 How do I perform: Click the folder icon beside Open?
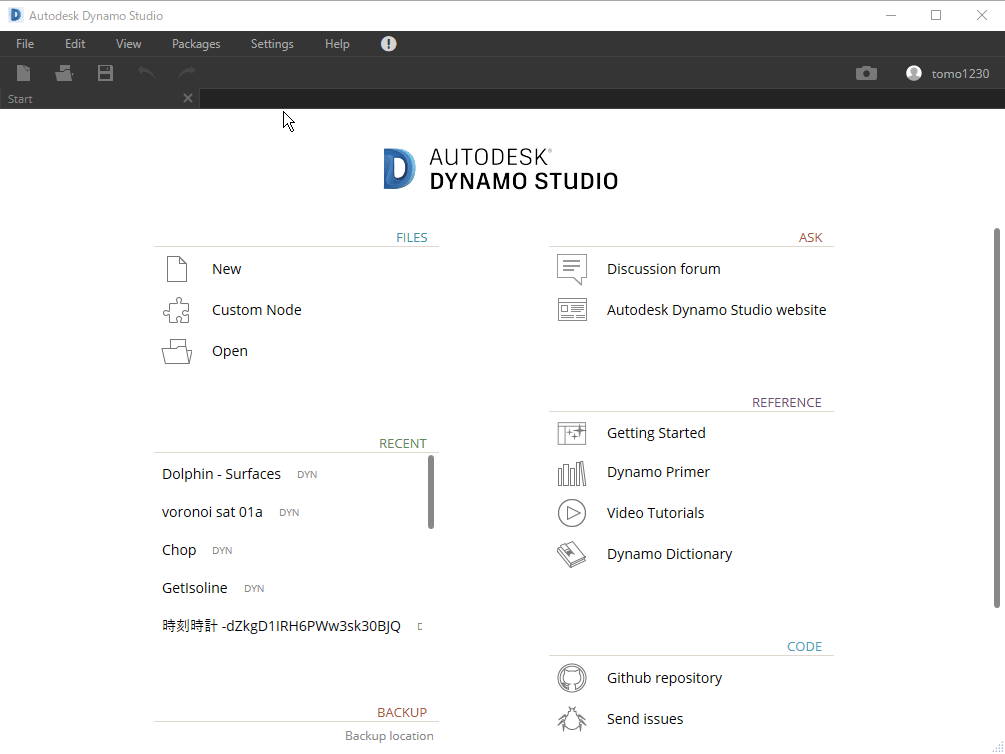[177, 351]
